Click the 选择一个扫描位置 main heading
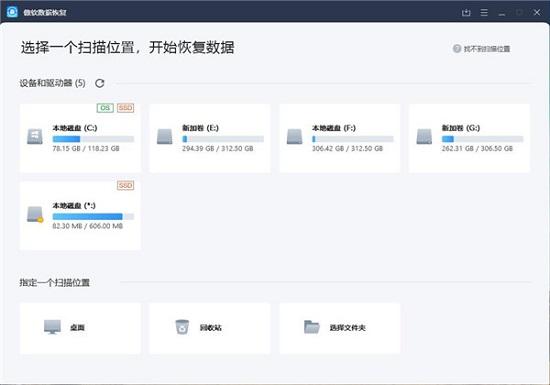The height and width of the screenshot is (385, 550). pos(127,47)
